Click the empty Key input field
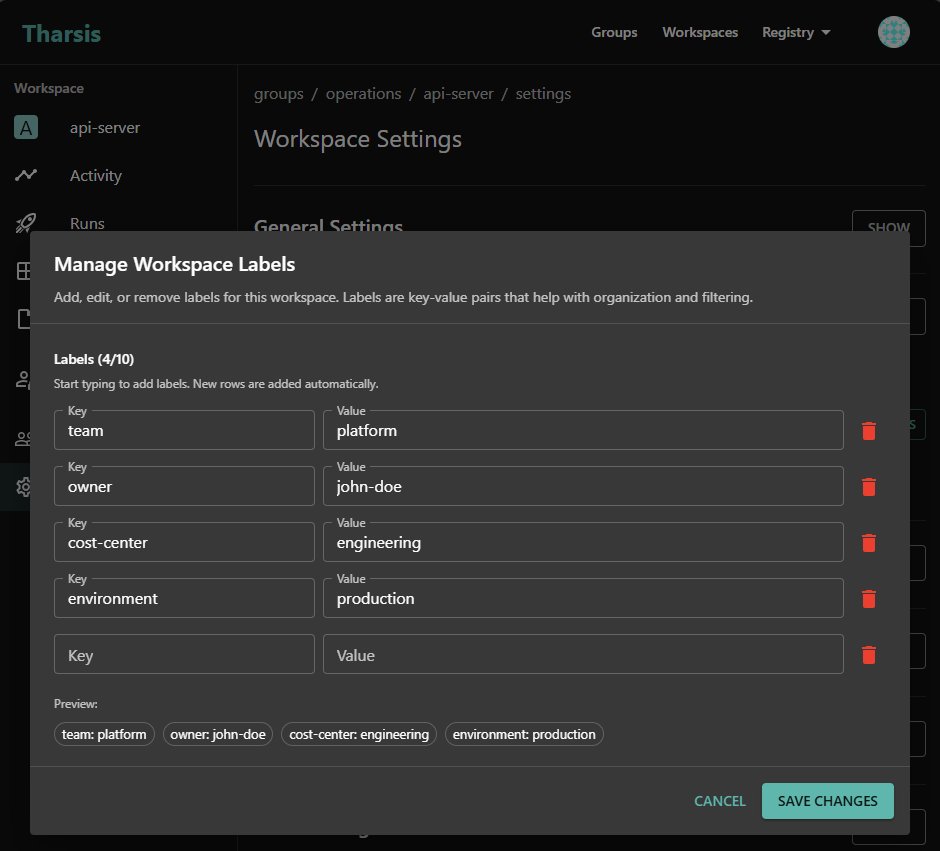The width and height of the screenshot is (940, 851). coord(184,654)
